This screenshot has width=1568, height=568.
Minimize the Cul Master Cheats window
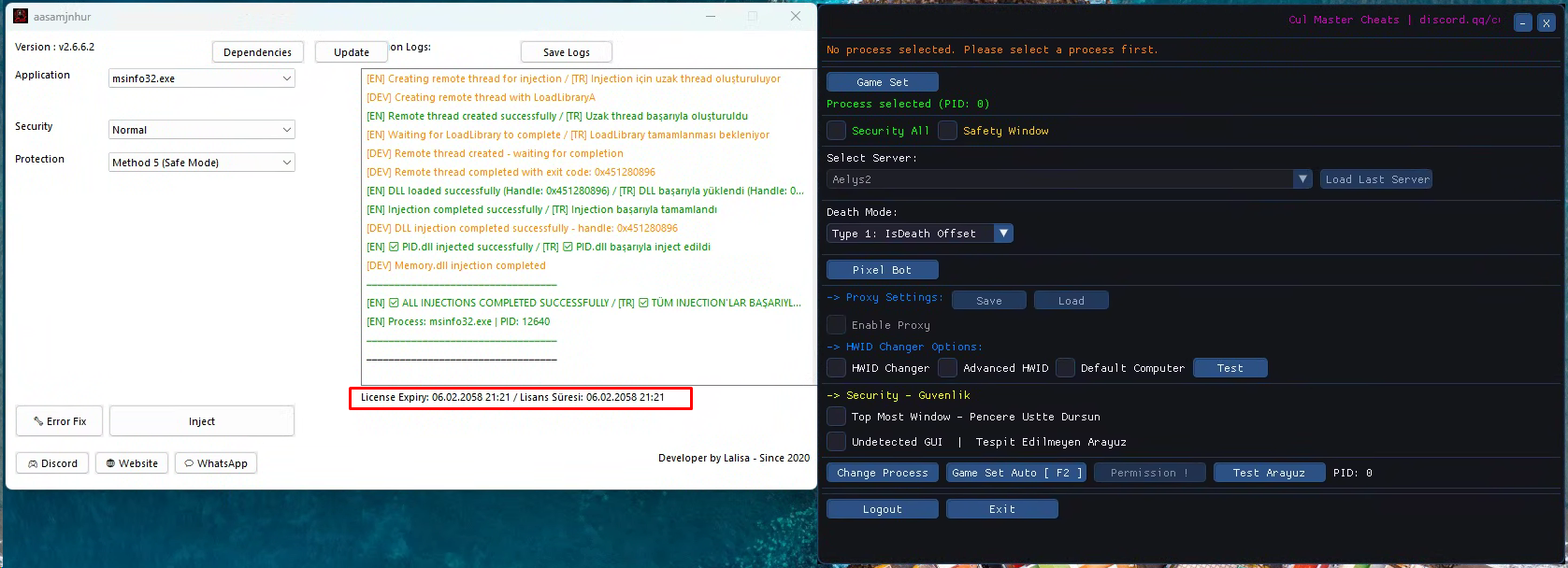[x=1523, y=22]
